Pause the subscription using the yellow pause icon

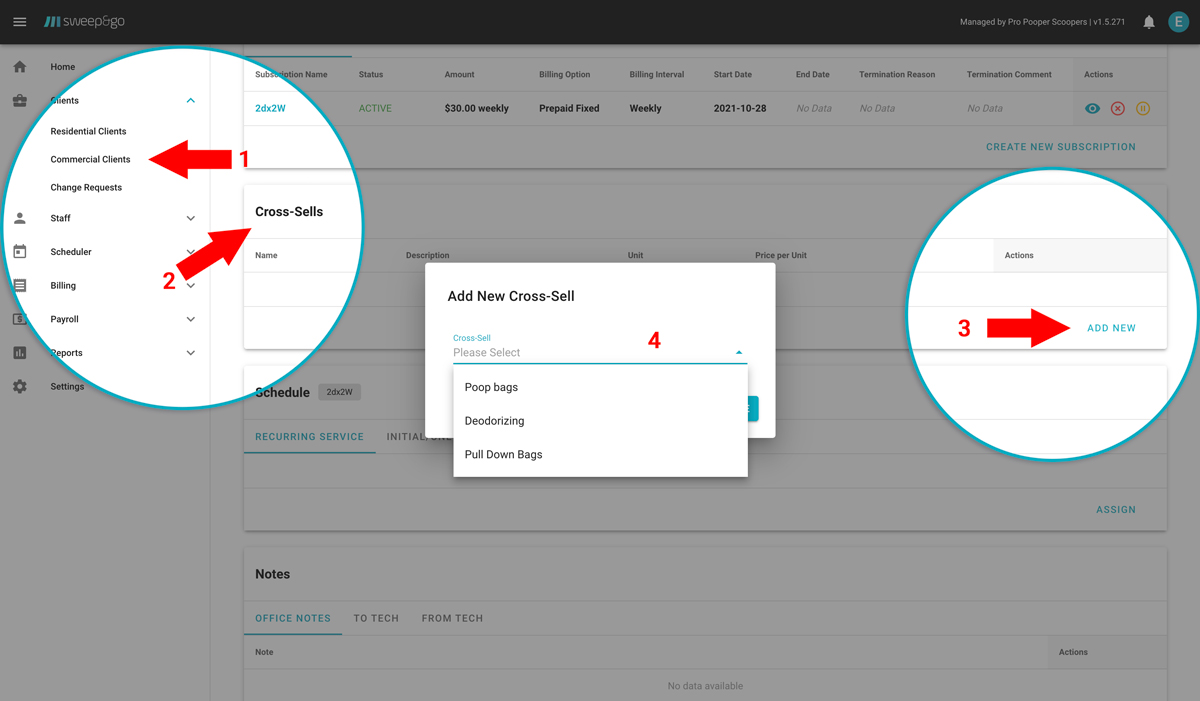tap(1142, 108)
